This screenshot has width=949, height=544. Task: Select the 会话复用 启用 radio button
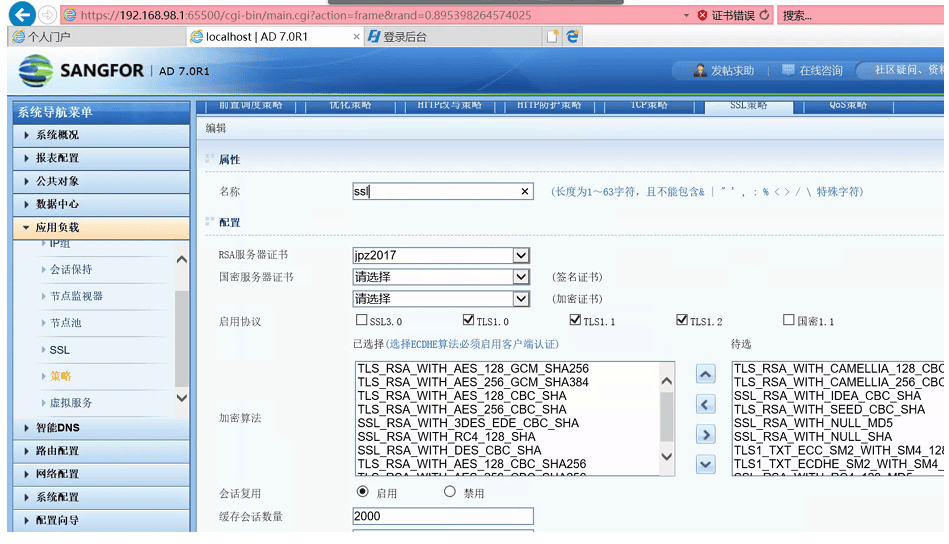coord(363,491)
